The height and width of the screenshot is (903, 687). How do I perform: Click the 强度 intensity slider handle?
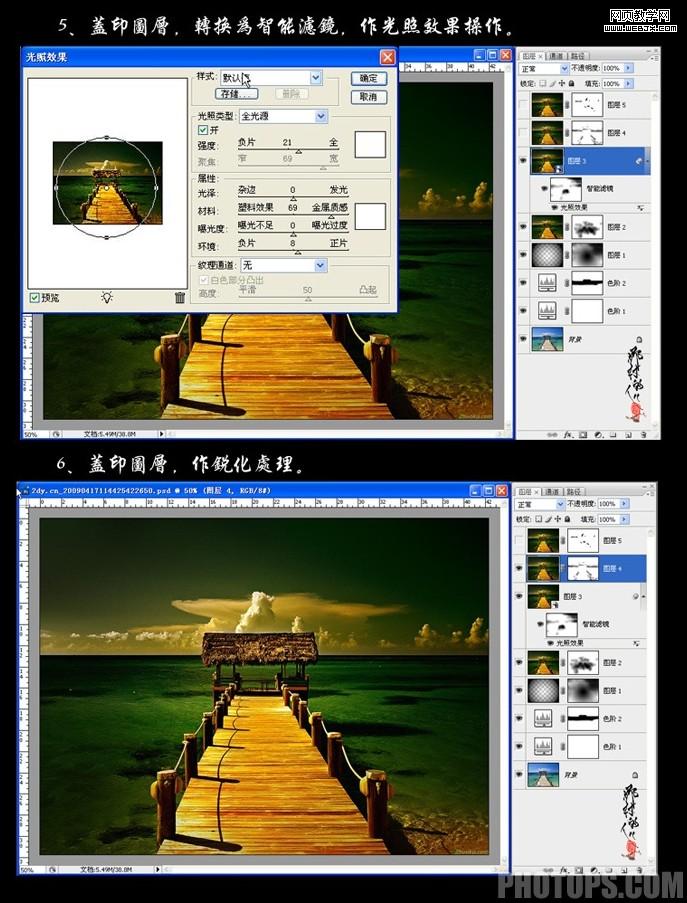point(298,151)
